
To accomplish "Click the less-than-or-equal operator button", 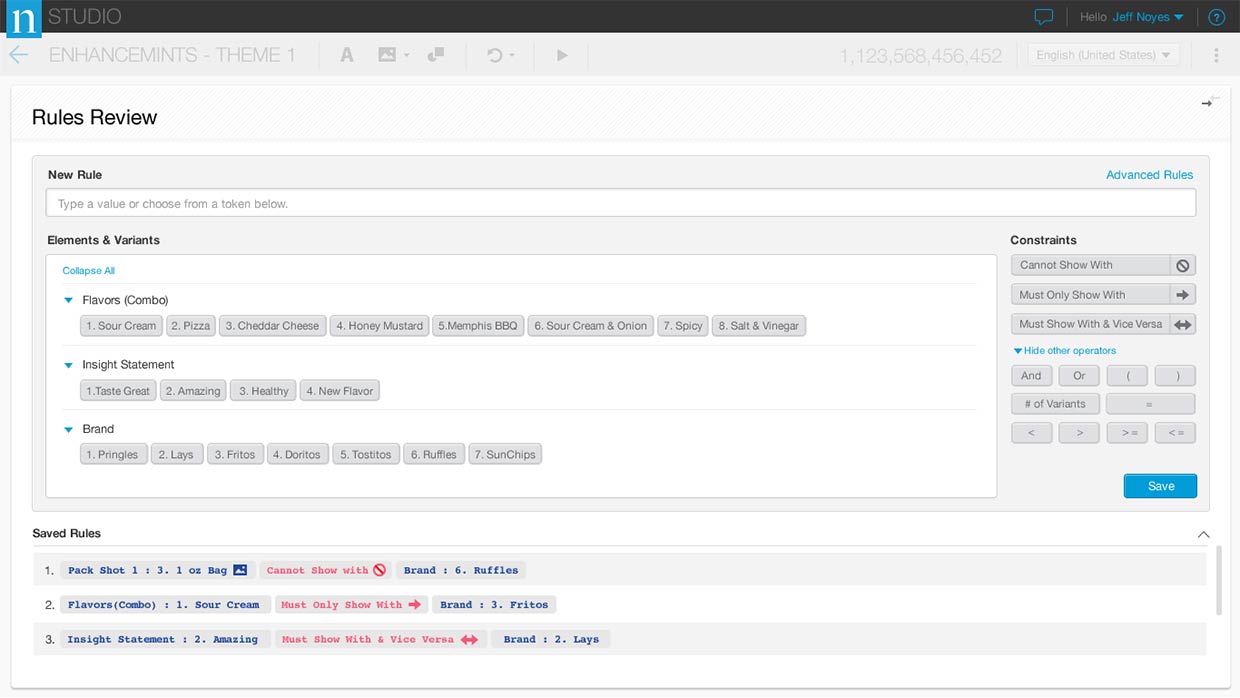I will pos(1175,433).
